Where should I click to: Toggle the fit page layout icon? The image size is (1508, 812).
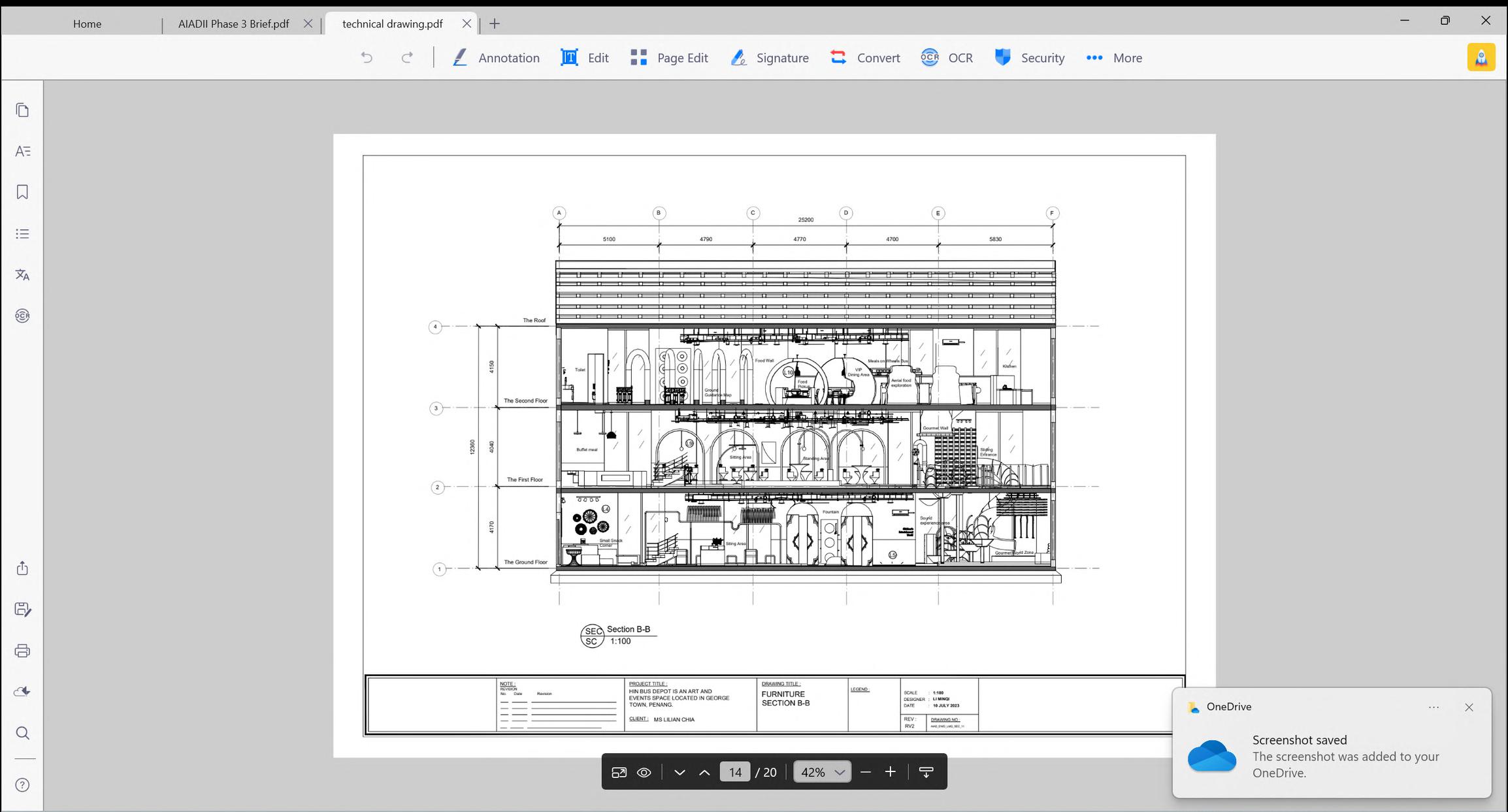pyautogui.click(x=619, y=772)
